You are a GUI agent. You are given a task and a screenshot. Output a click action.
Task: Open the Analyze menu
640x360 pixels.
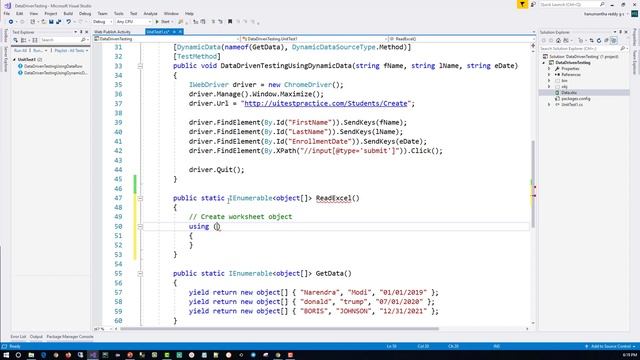tap(150, 13)
